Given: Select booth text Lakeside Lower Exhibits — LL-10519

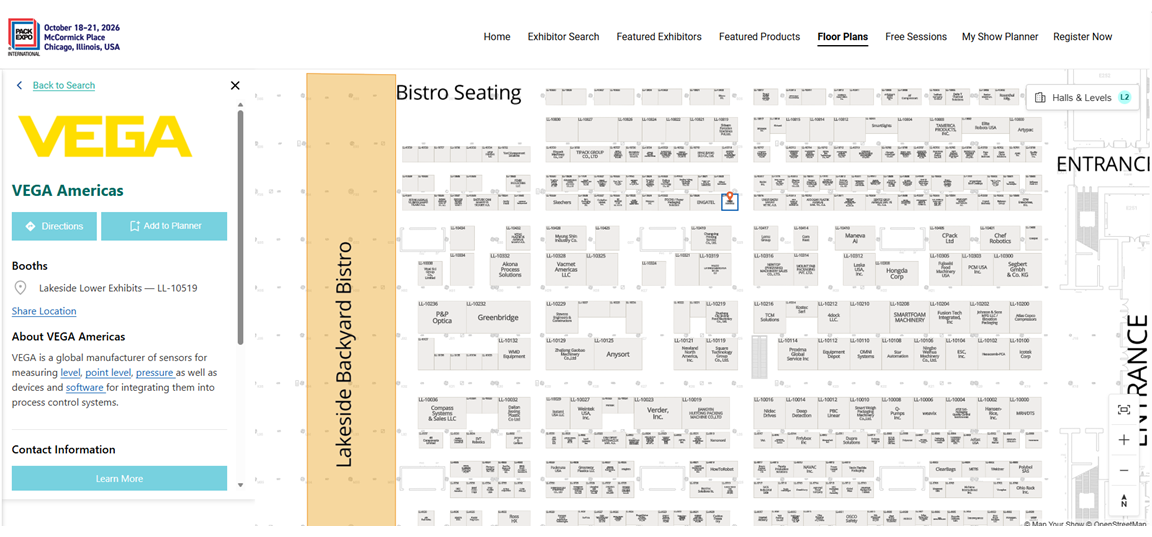Looking at the screenshot, I should (118, 288).
